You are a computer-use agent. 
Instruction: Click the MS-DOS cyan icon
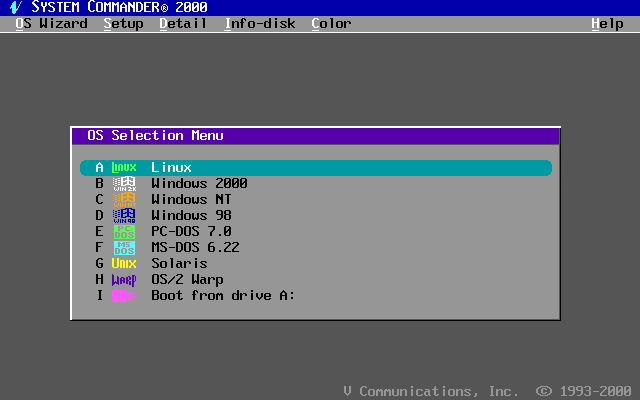(x=124, y=248)
